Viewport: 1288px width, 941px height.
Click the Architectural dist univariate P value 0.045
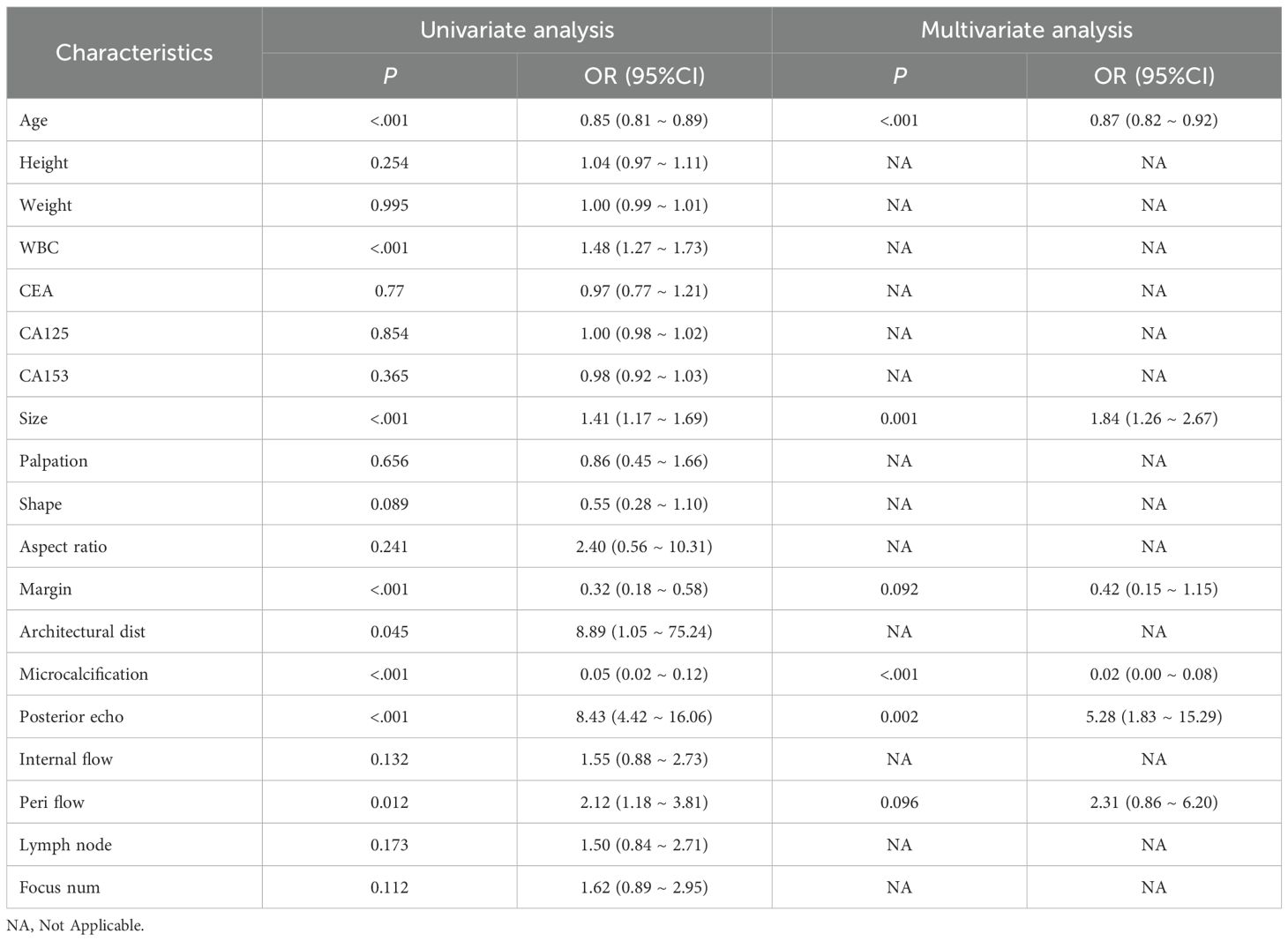[389, 631]
